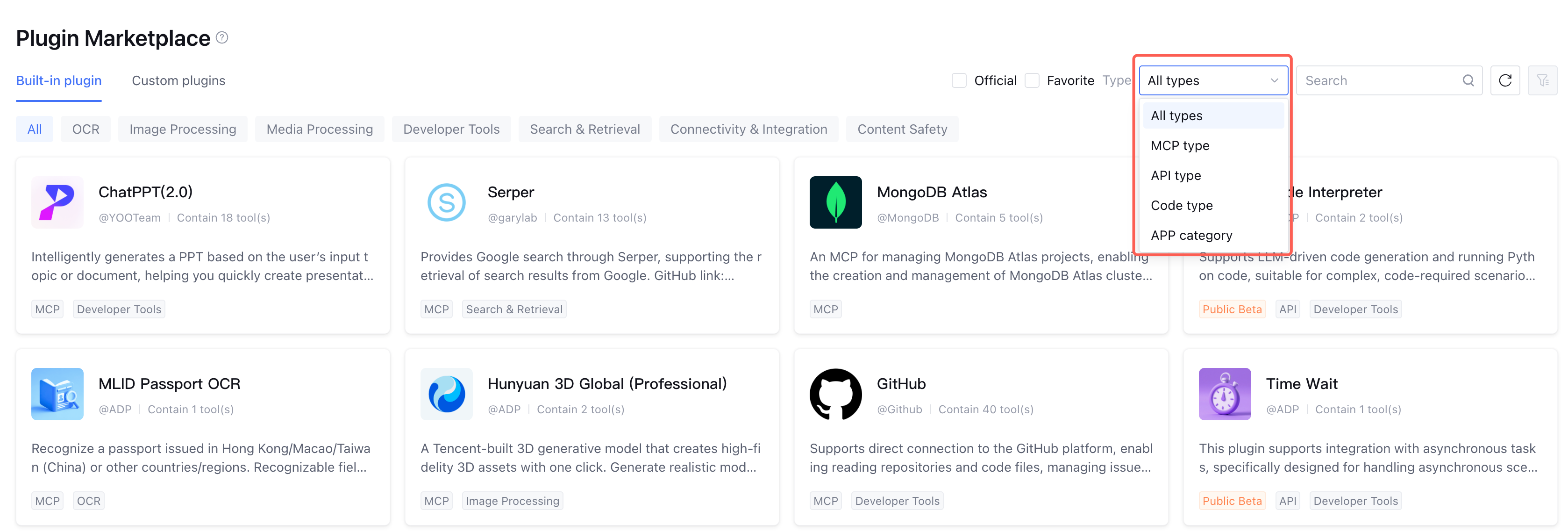Click the filter icon button
Screen dimensions: 1568x532
tap(1542, 80)
